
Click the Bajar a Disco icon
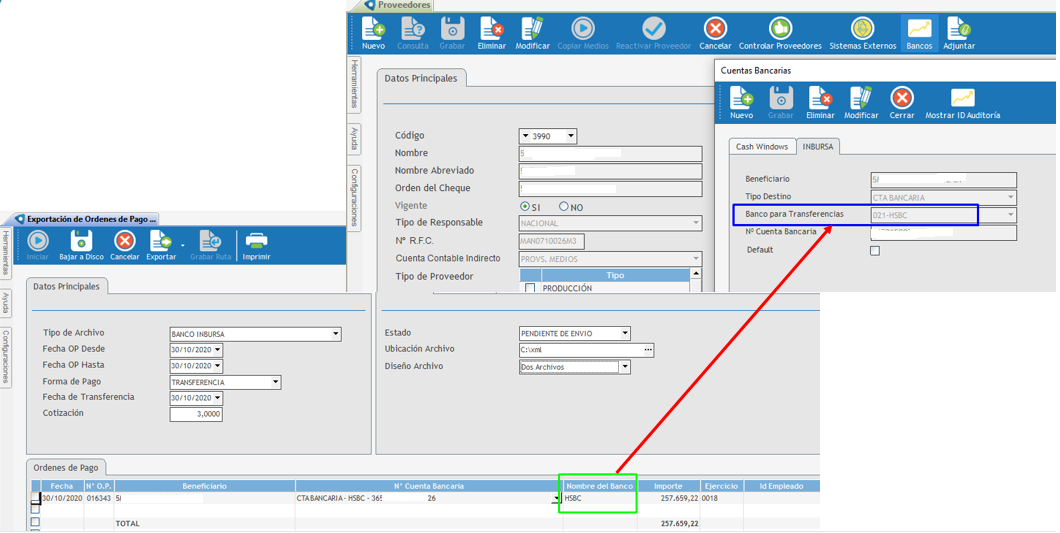tap(81, 243)
